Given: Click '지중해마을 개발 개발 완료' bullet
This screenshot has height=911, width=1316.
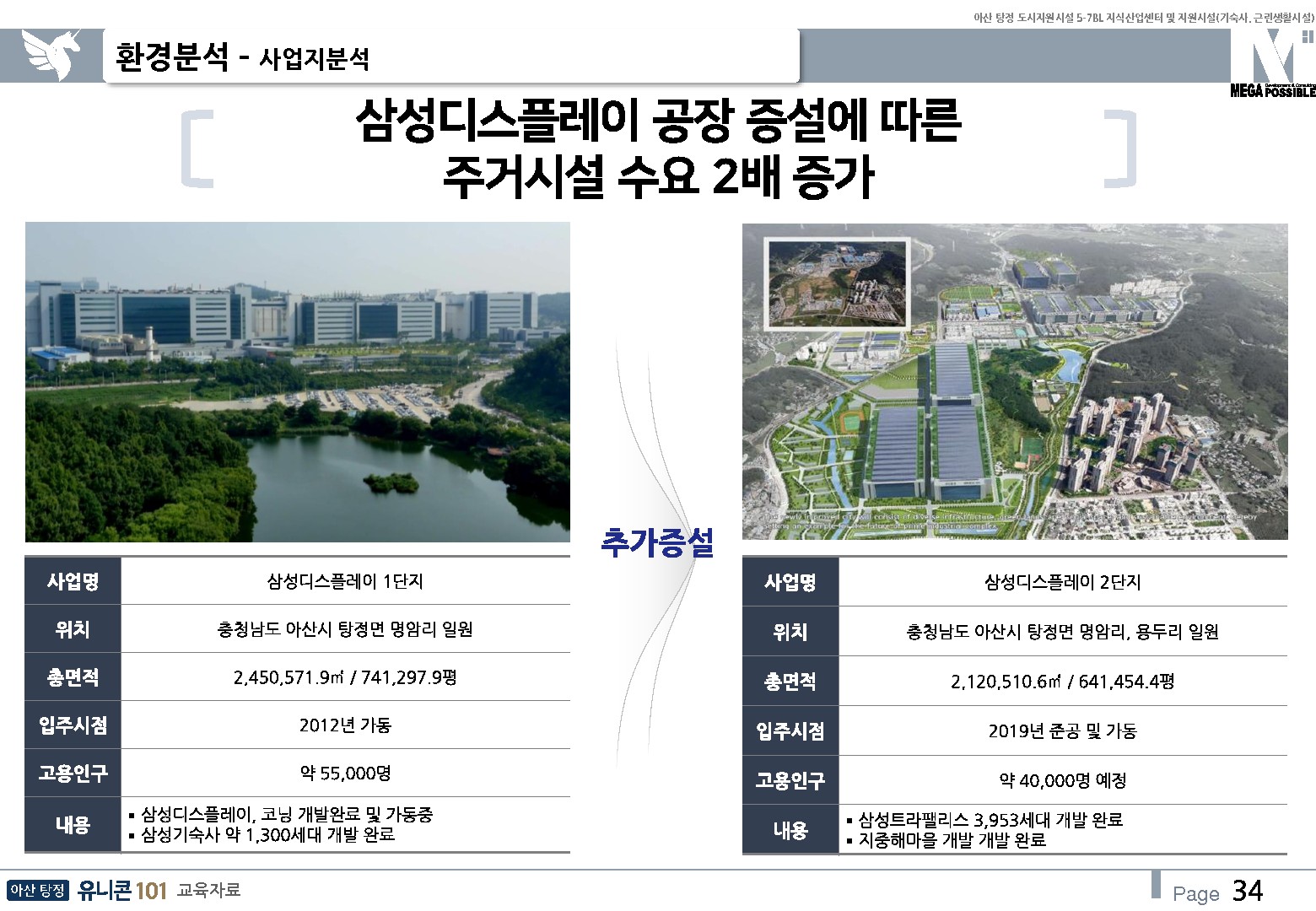Looking at the screenshot, I should click(946, 840).
